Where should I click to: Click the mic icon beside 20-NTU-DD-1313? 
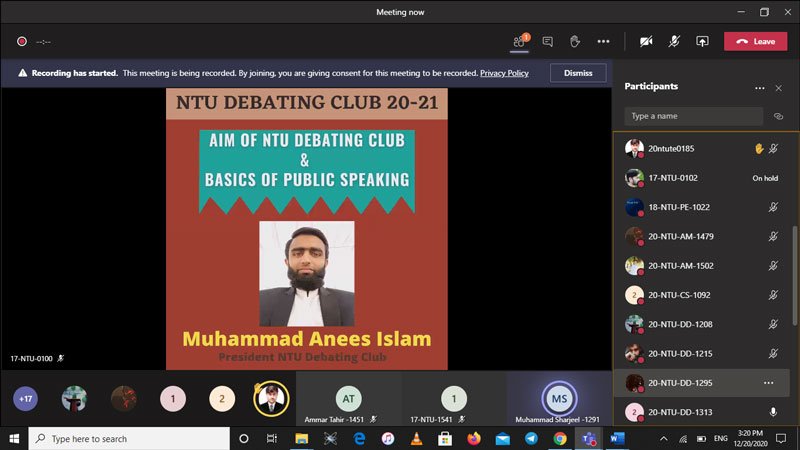coord(773,411)
